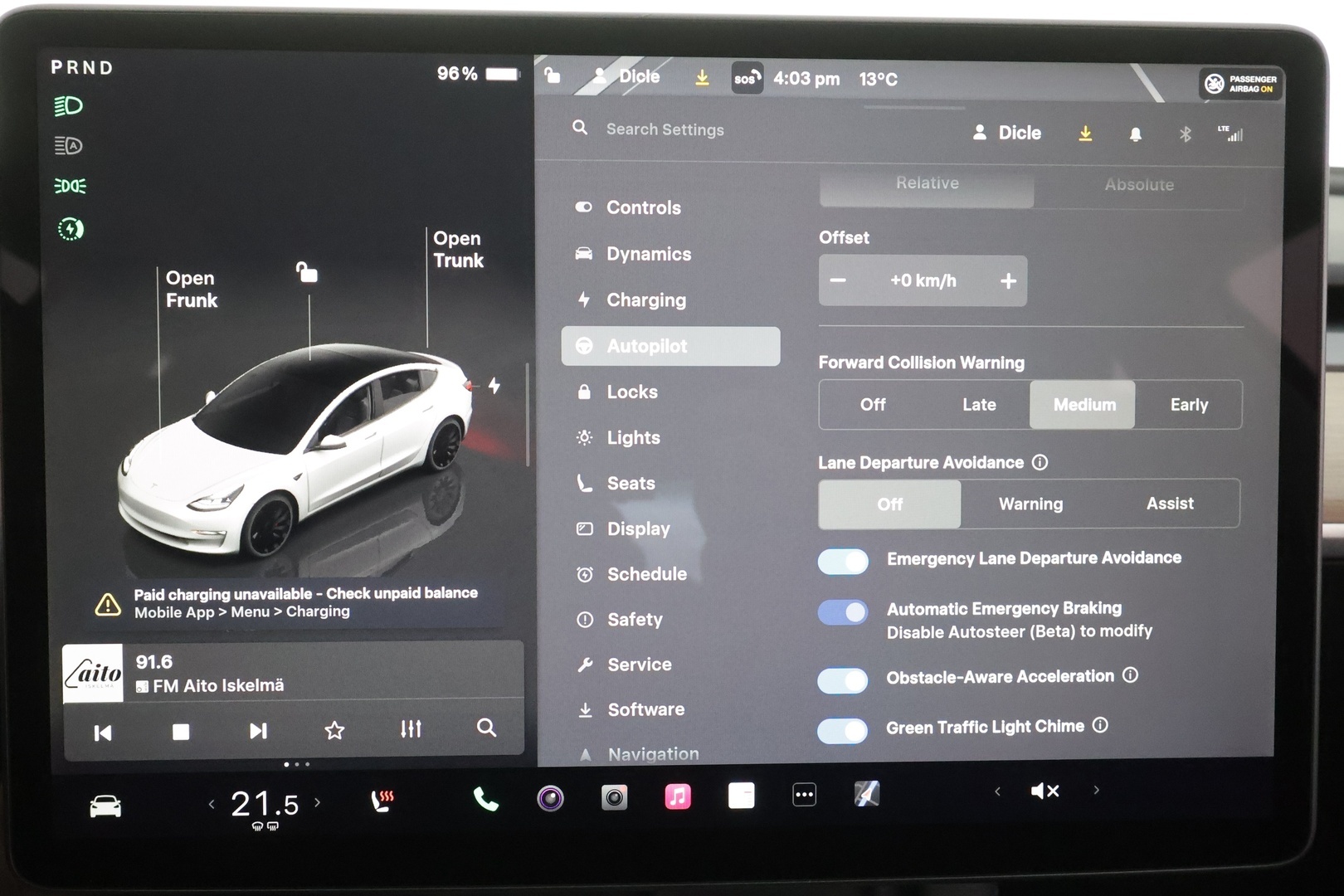Tap the LTE signal strength icon
1344x896 pixels.
pyautogui.click(x=1230, y=134)
